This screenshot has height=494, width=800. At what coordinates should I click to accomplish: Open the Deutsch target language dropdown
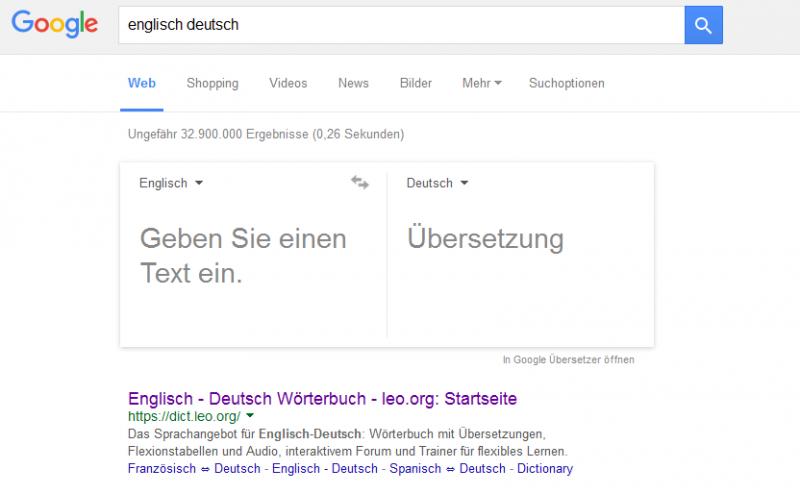[x=437, y=183]
